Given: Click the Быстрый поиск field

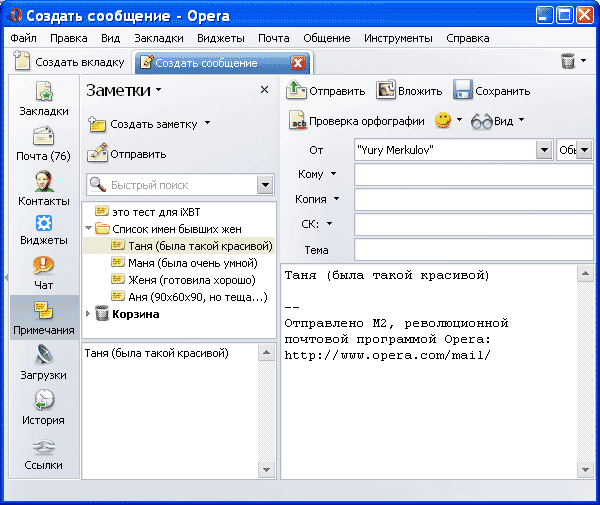Looking at the screenshot, I should coord(172,185).
